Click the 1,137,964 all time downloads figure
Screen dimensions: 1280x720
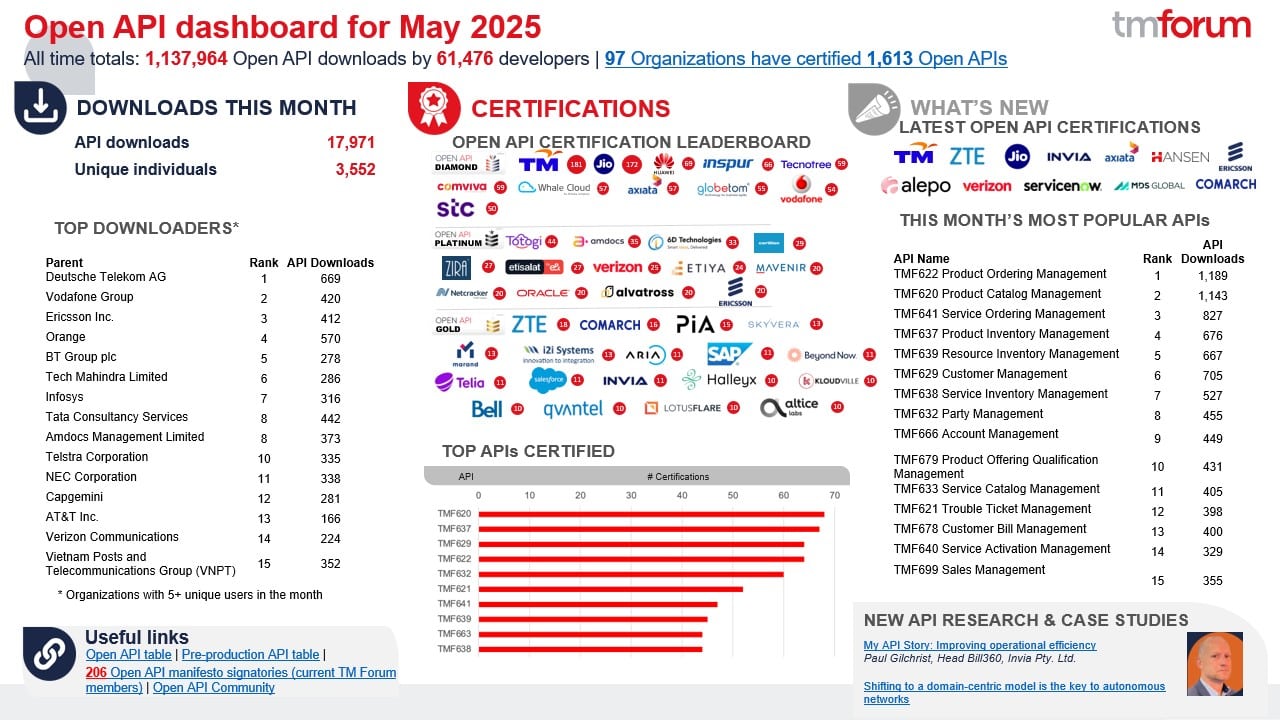click(x=187, y=59)
